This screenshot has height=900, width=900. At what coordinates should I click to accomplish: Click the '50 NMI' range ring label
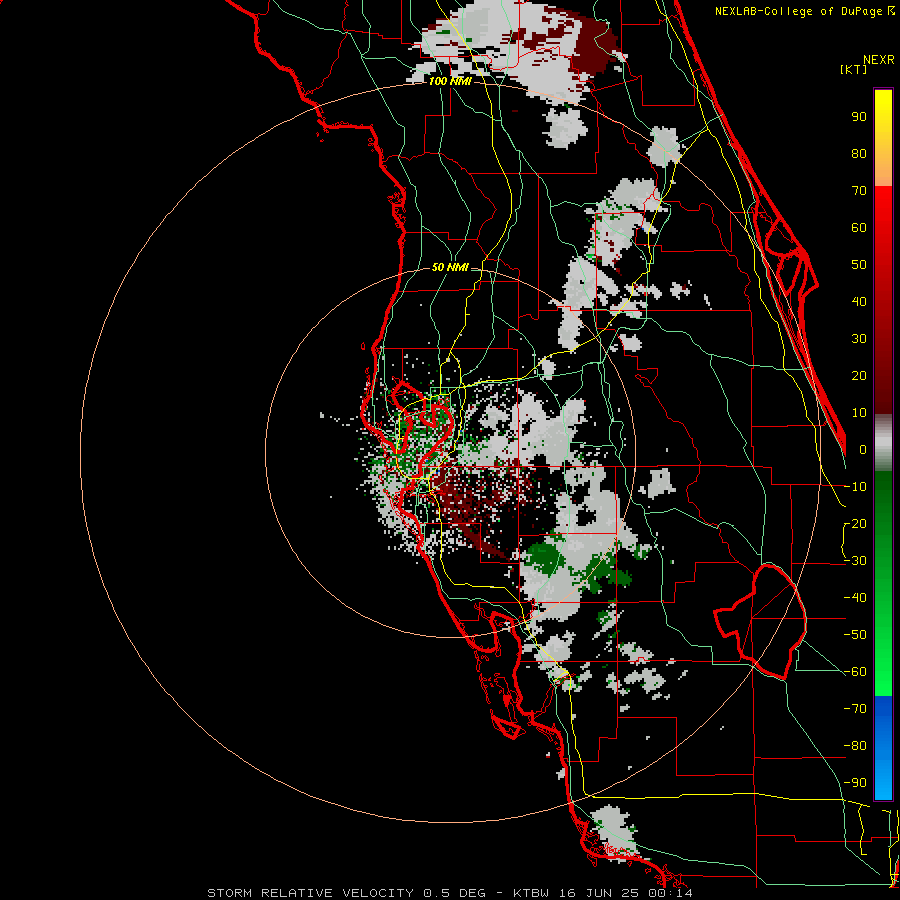(450, 267)
